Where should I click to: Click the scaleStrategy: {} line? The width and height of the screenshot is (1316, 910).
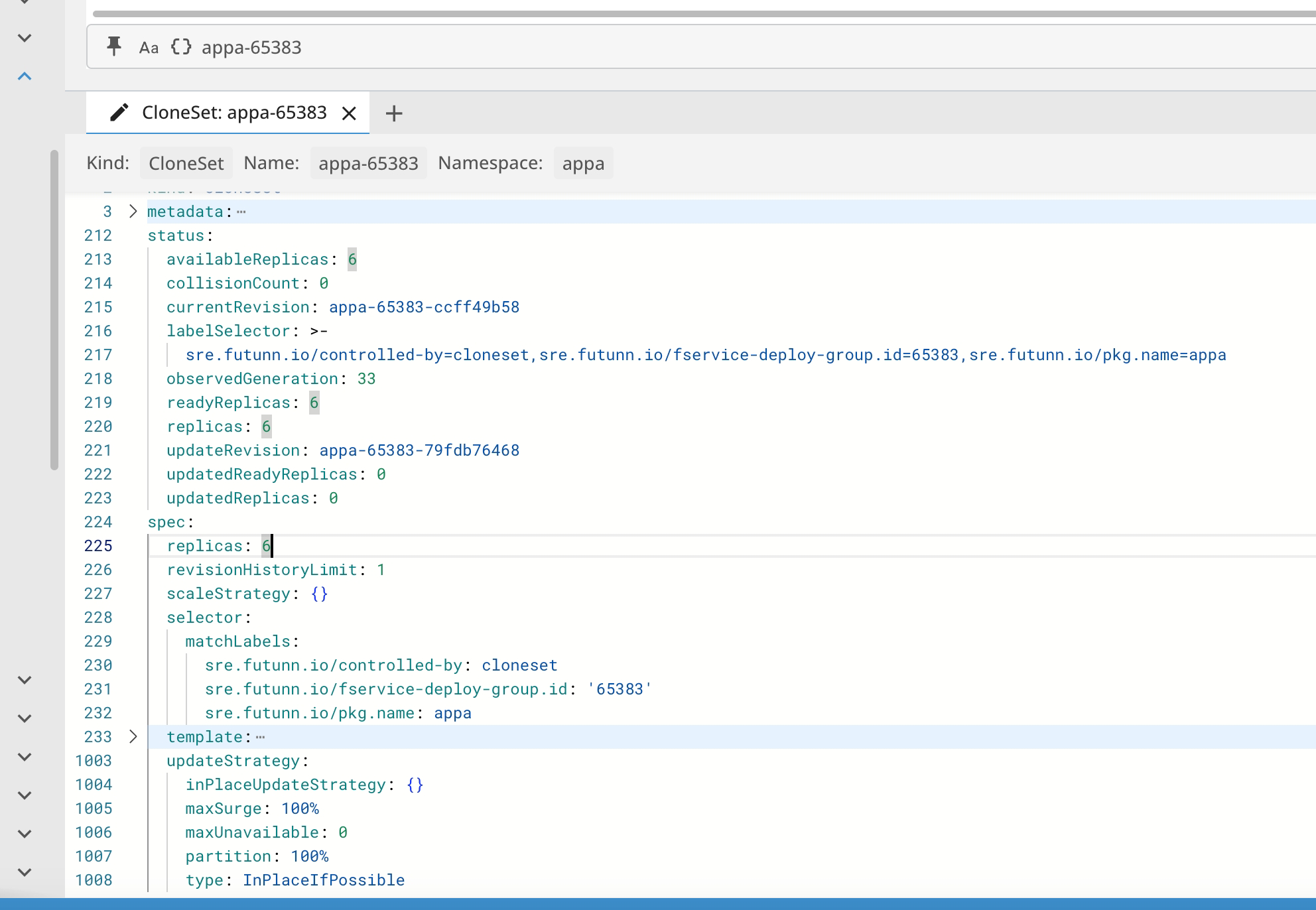click(247, 594)
